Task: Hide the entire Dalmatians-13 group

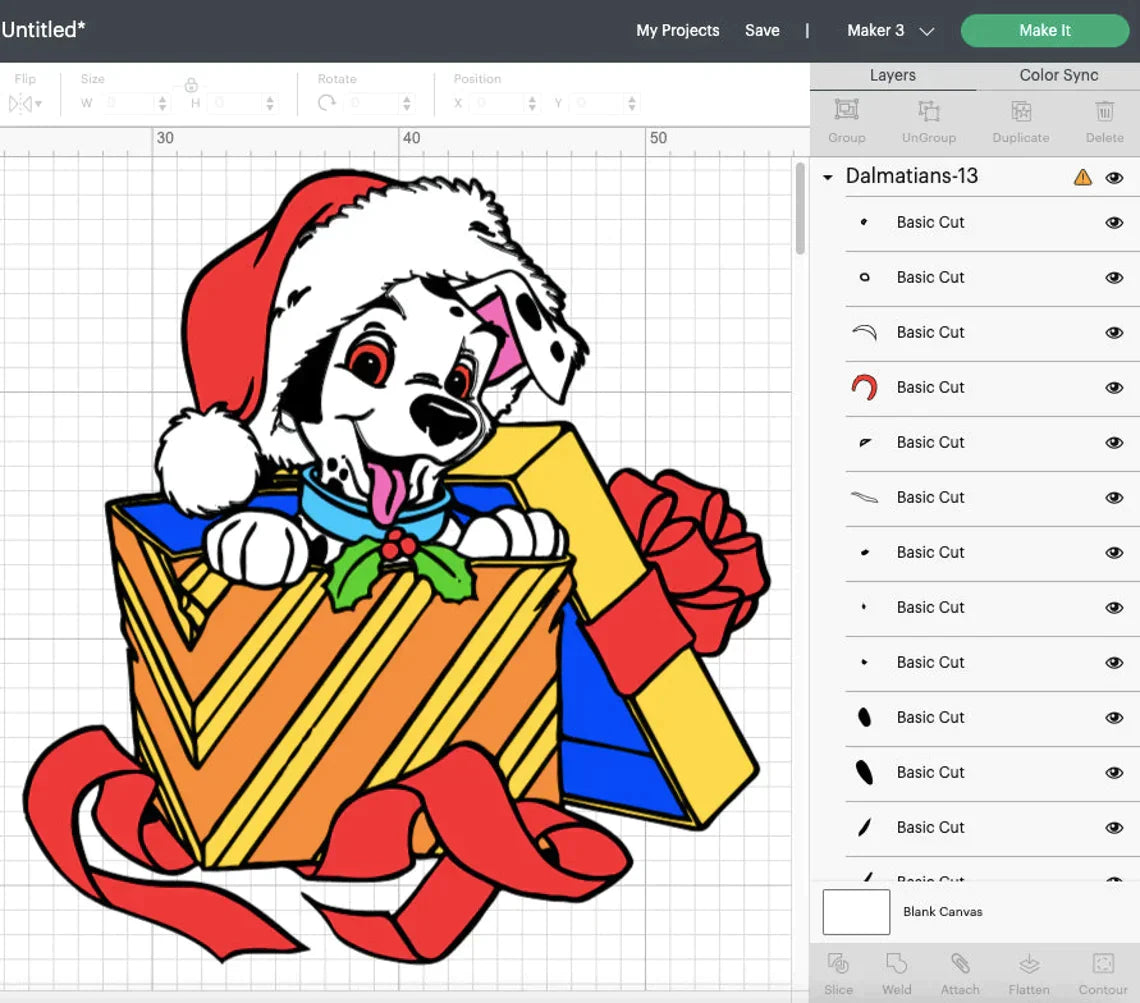Action: (x=1114, y=177)
